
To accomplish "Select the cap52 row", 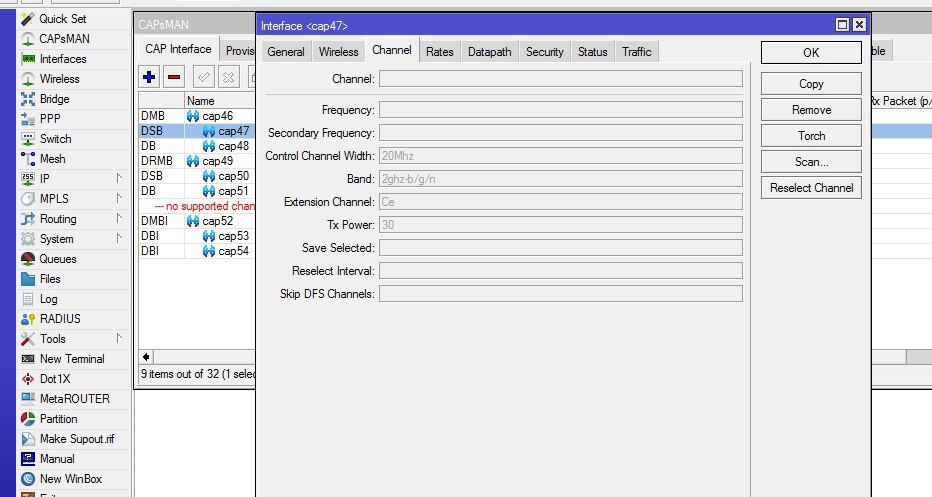I will pos(197,221).
